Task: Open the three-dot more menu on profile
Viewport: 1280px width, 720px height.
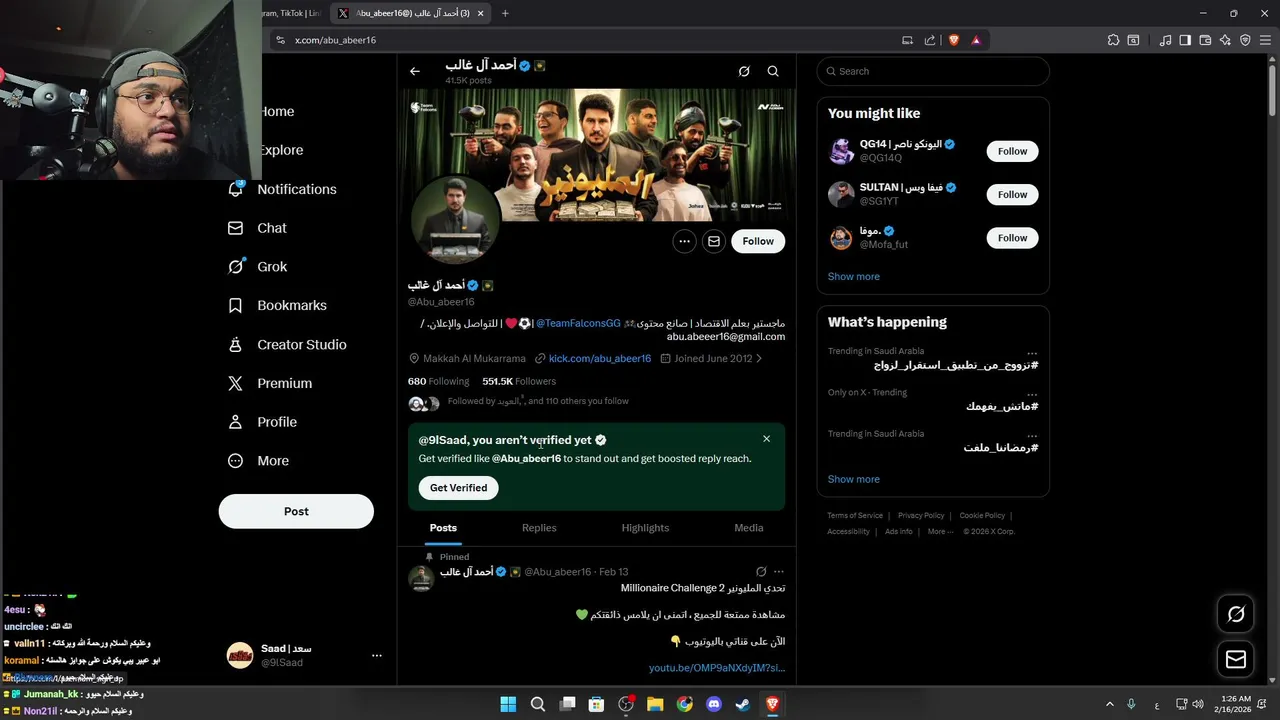Action: coord(684,241)
